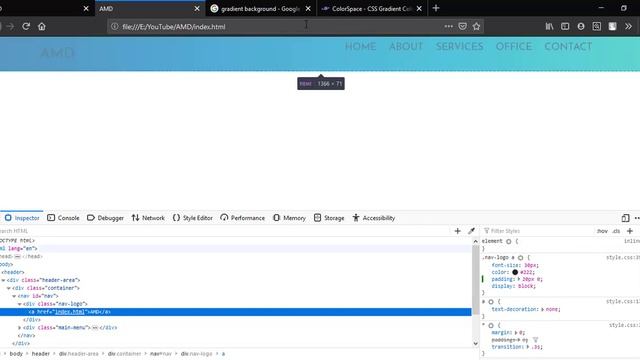Click highlighter icon of the * rule
640x360 pixels.
(491, 325)
